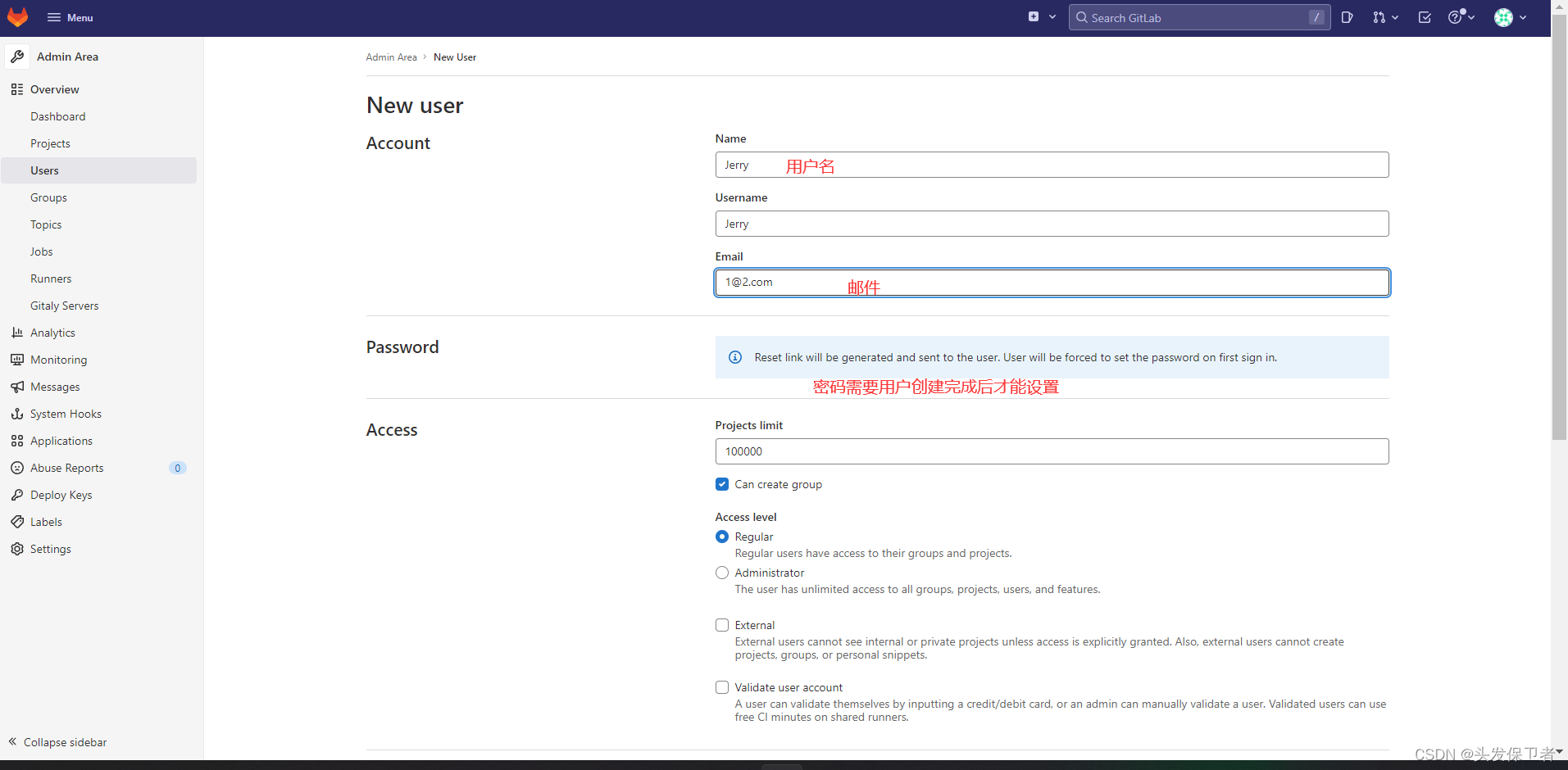1568x770 pixels.
Task: Click the Labels tag icon
Action: click(x=17, y=522)
